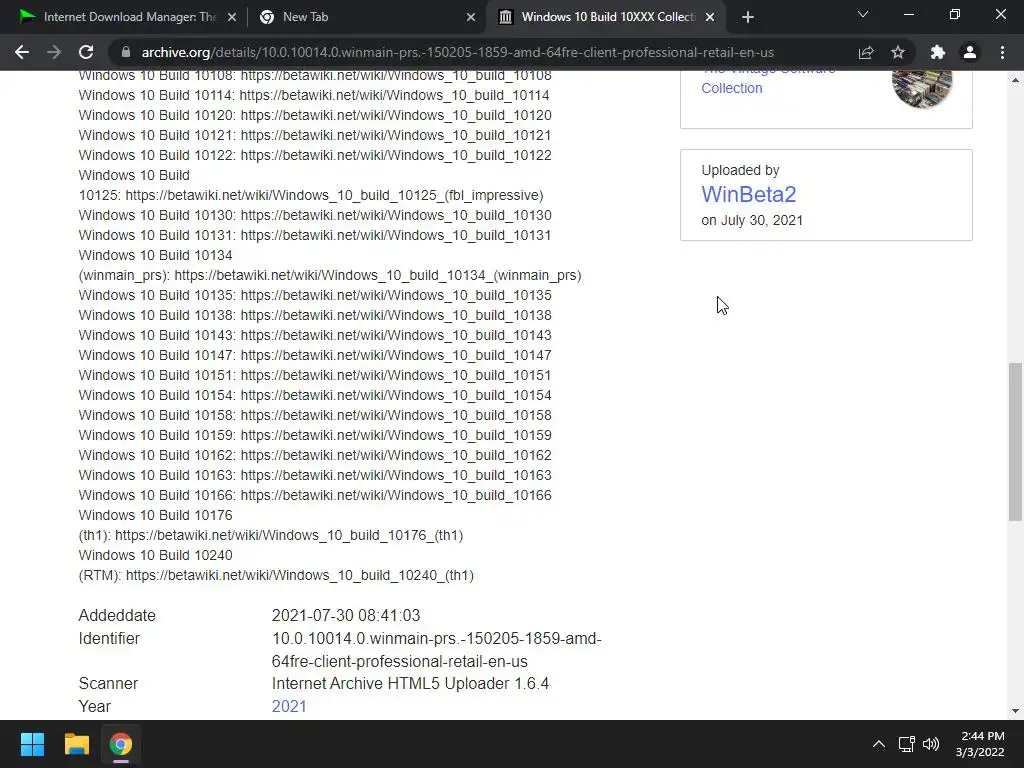Click the build 10134 winmain_prs URL text
Viewport: 1024px width, 768px height.
point(377,276)
